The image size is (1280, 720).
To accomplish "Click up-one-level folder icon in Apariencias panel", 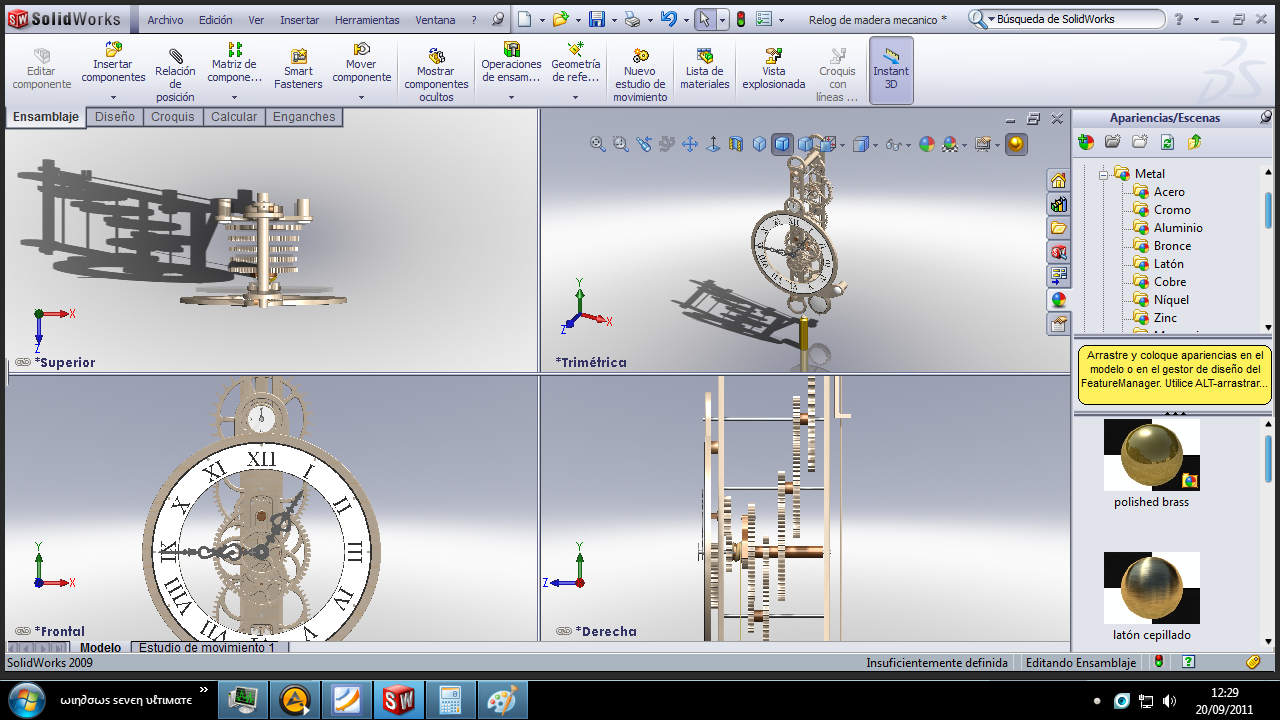I will tap(1194, 143).
